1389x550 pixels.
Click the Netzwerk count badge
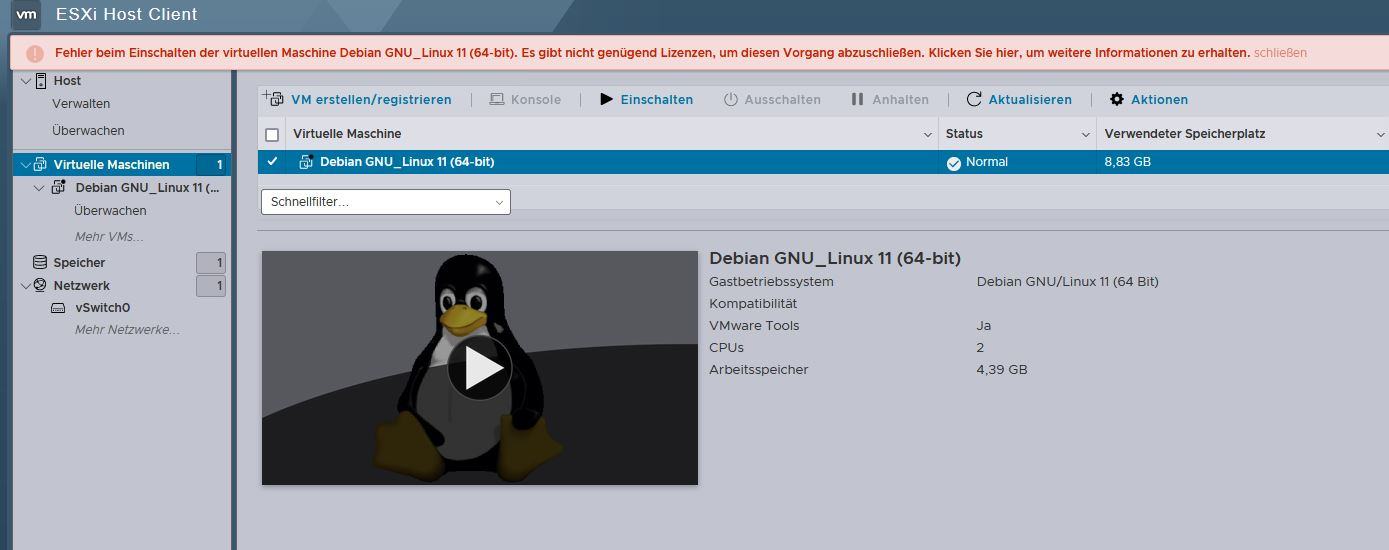211,287
